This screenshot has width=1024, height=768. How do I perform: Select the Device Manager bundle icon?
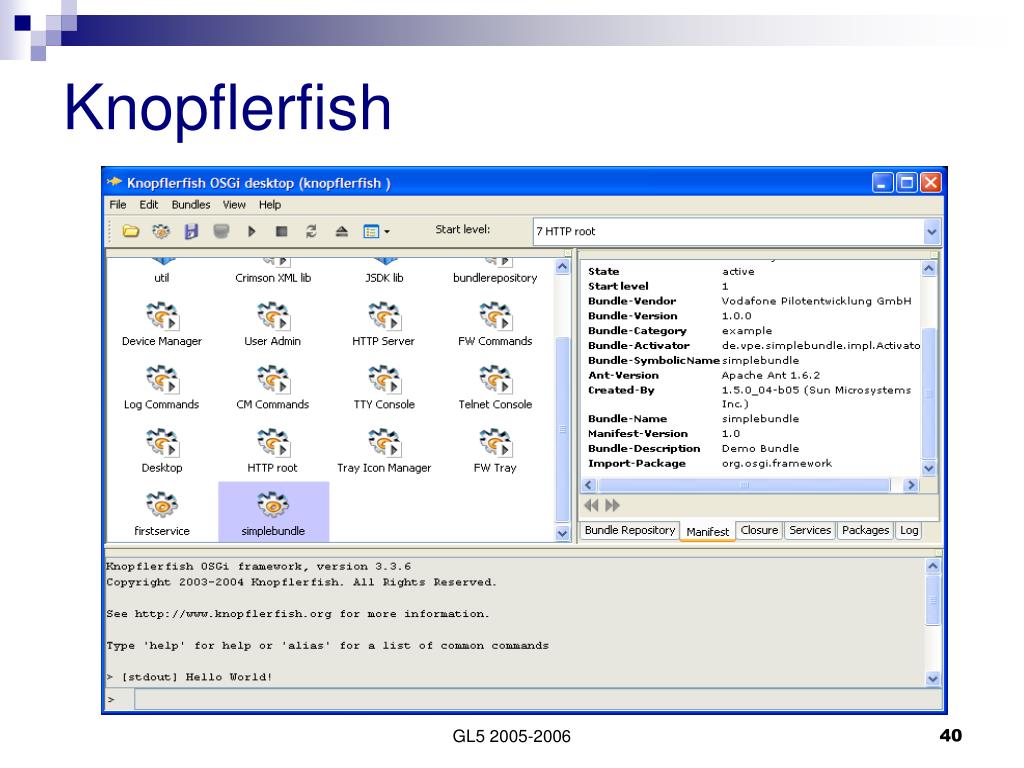pos(162,315)
